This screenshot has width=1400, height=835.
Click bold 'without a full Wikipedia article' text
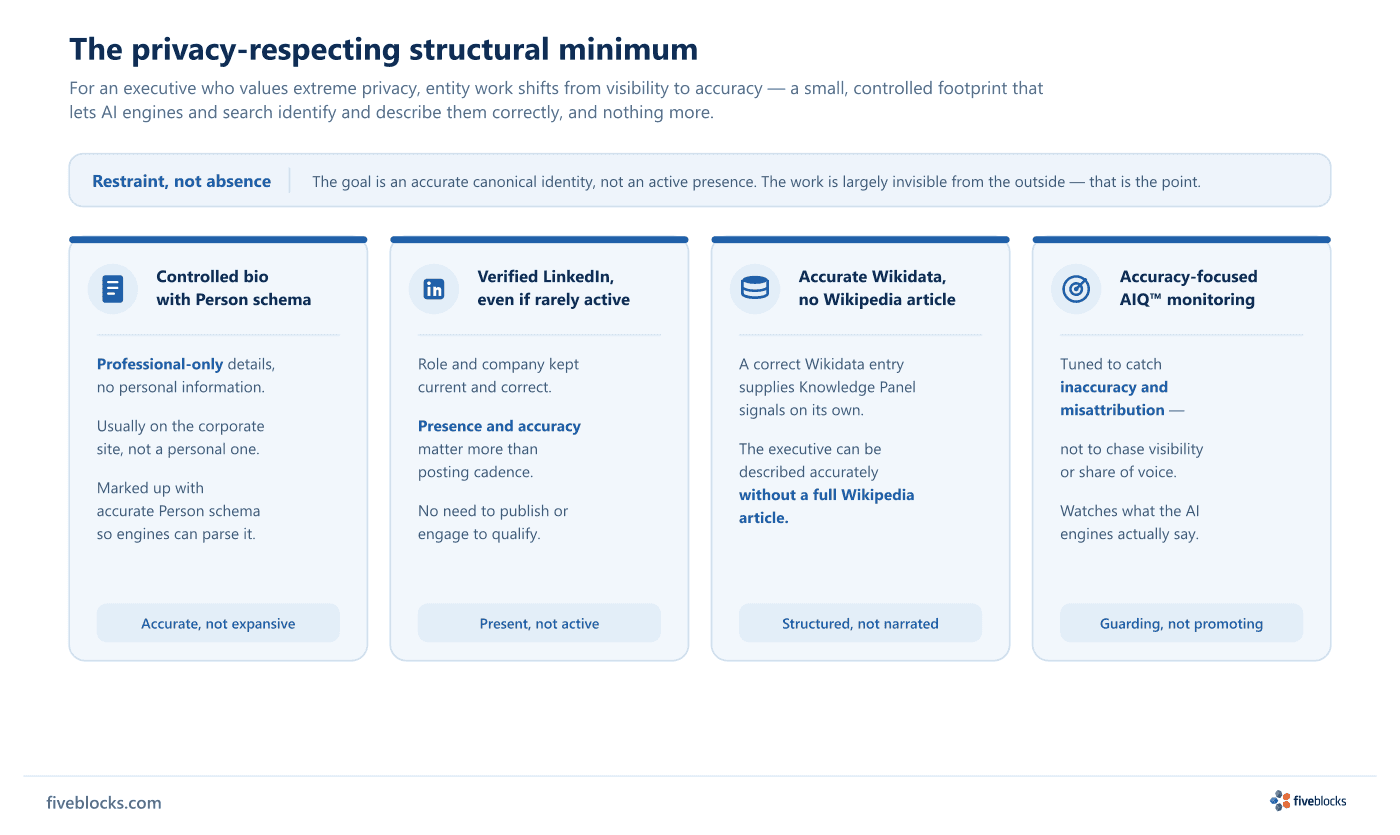tap(827, 506)
